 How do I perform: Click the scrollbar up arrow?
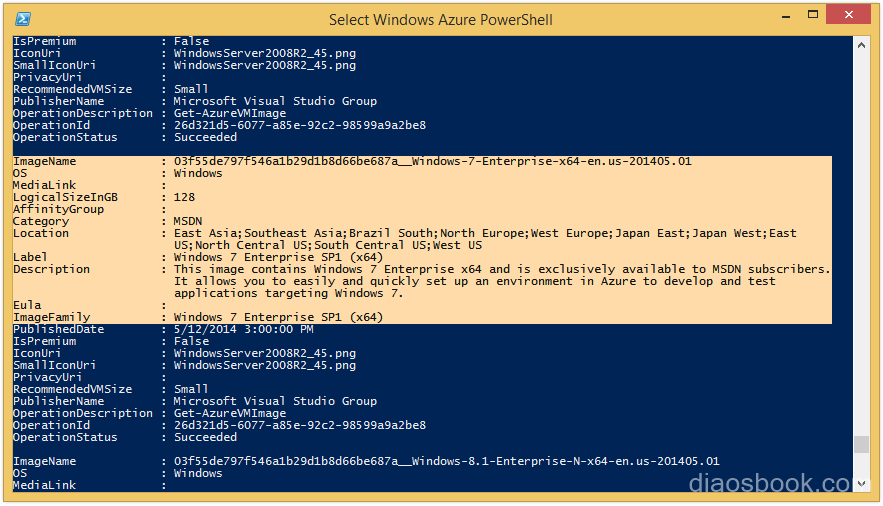coord(861,45)
